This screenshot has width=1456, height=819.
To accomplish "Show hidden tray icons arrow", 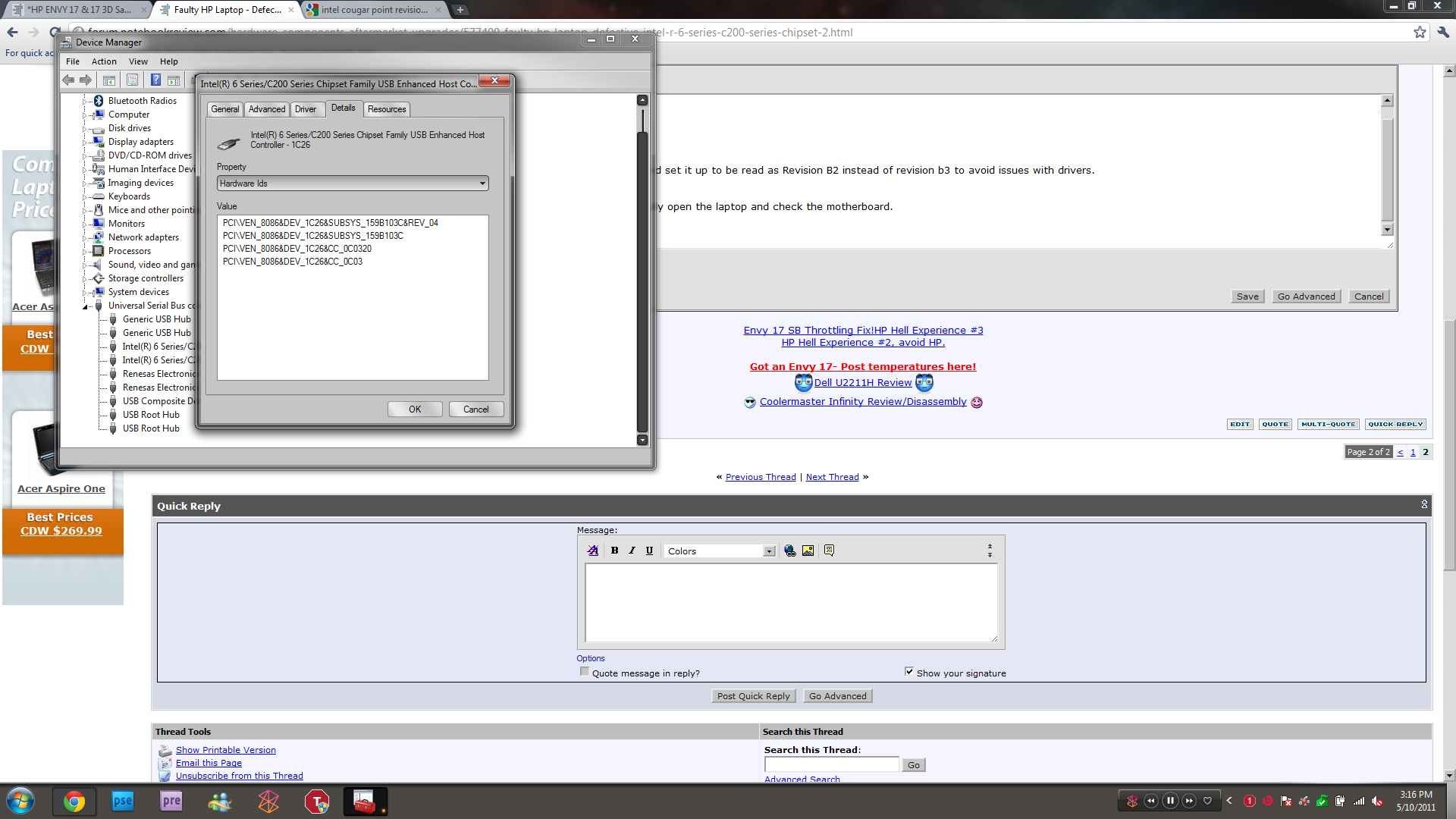I will (1229, 801).
